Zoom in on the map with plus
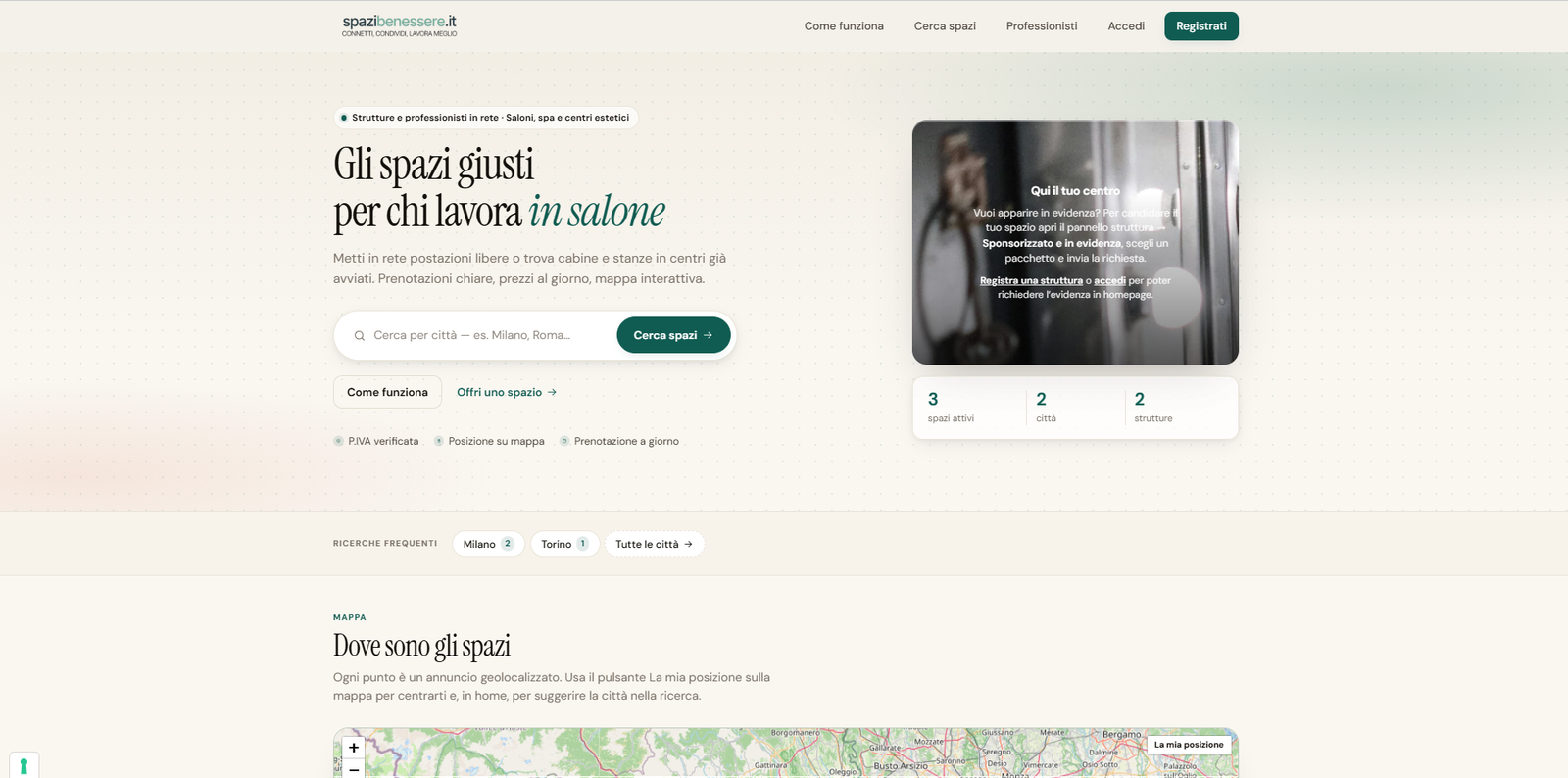This screenshot has width=1568, height=778. 354,748
